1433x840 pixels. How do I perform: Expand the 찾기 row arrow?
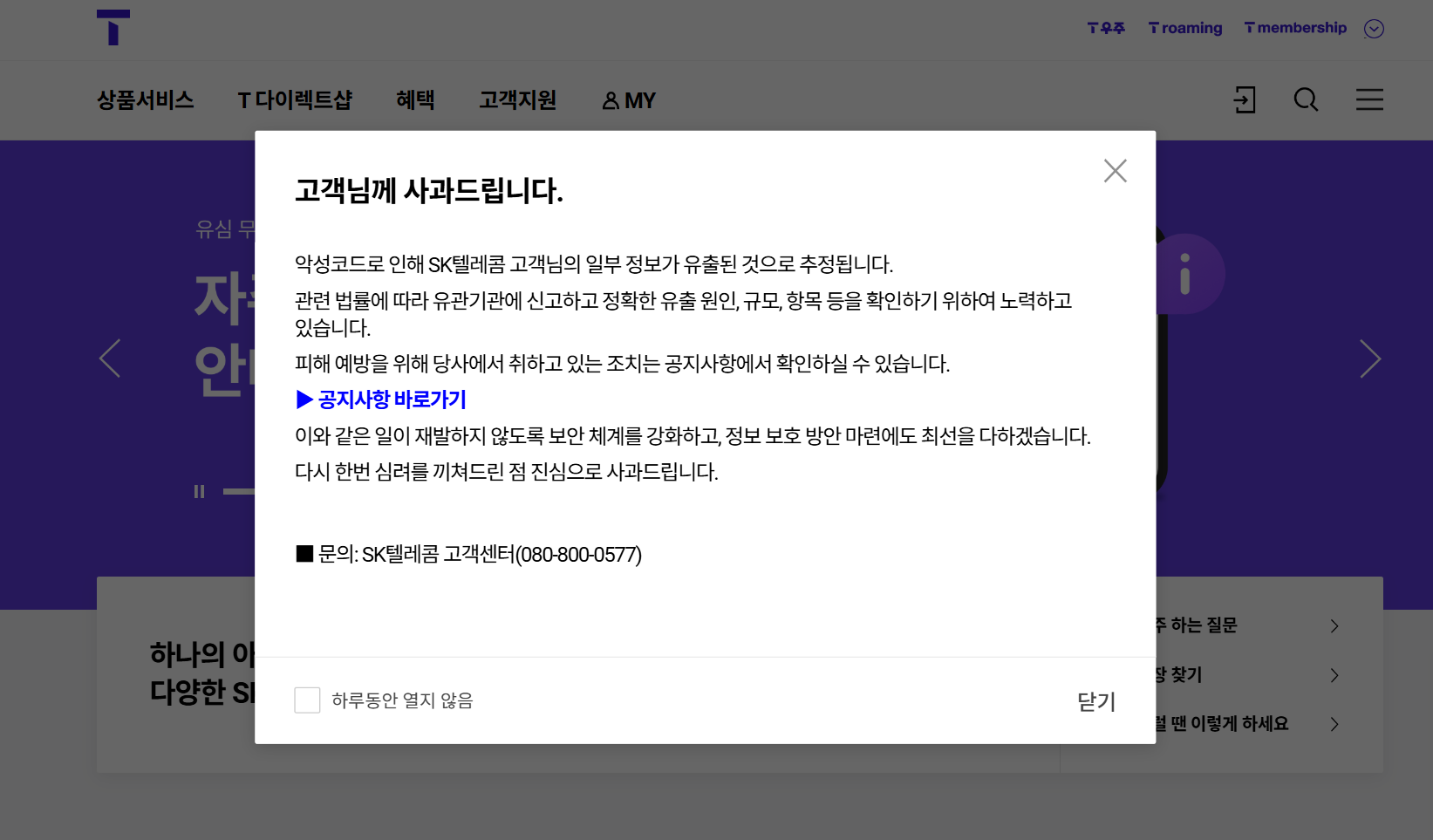[x=1334, y=675]
